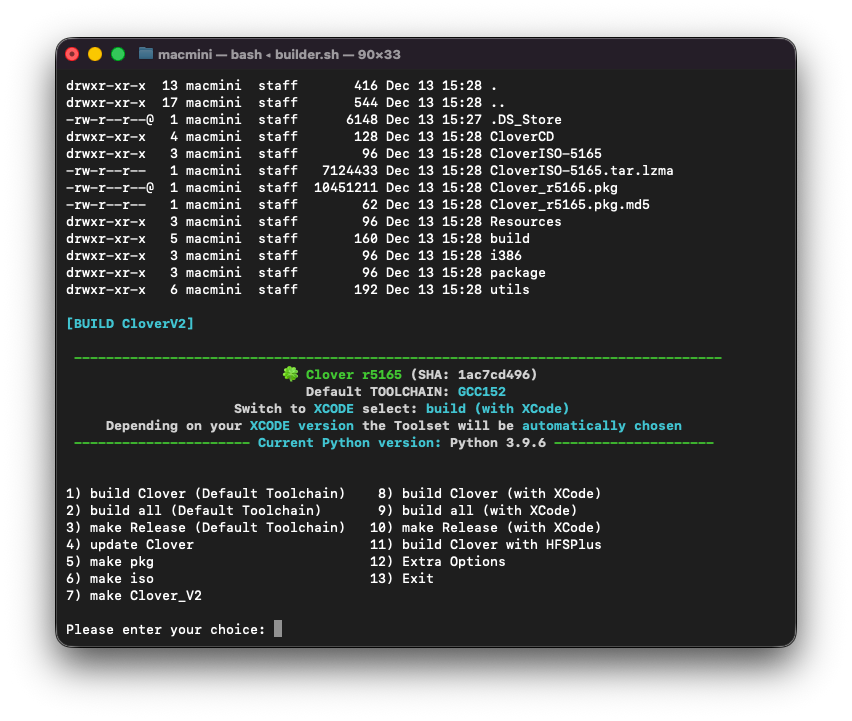Click the 'GCC152' toolchain value
The image size is (852, 721).
tap(481, 392)
